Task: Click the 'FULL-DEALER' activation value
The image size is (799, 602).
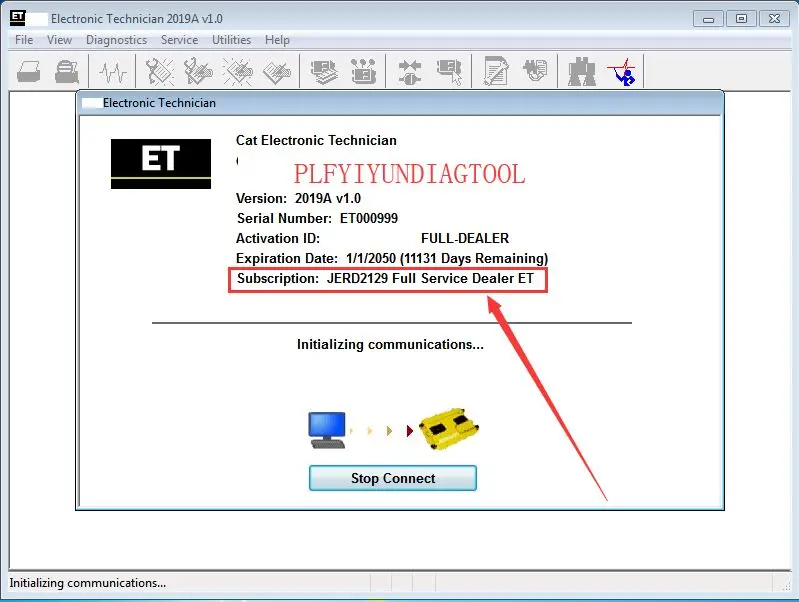Action: 465,238
